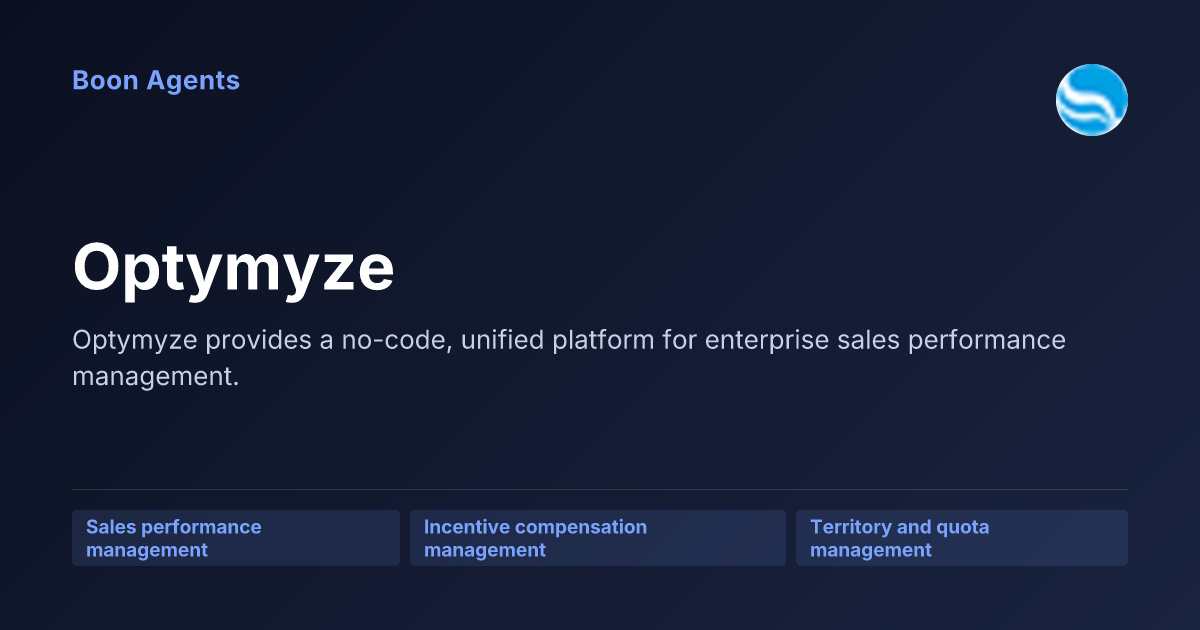Select the 'Incentive compensation management' tag
This screenshot has width=1200, height=630.
(598, 538)
